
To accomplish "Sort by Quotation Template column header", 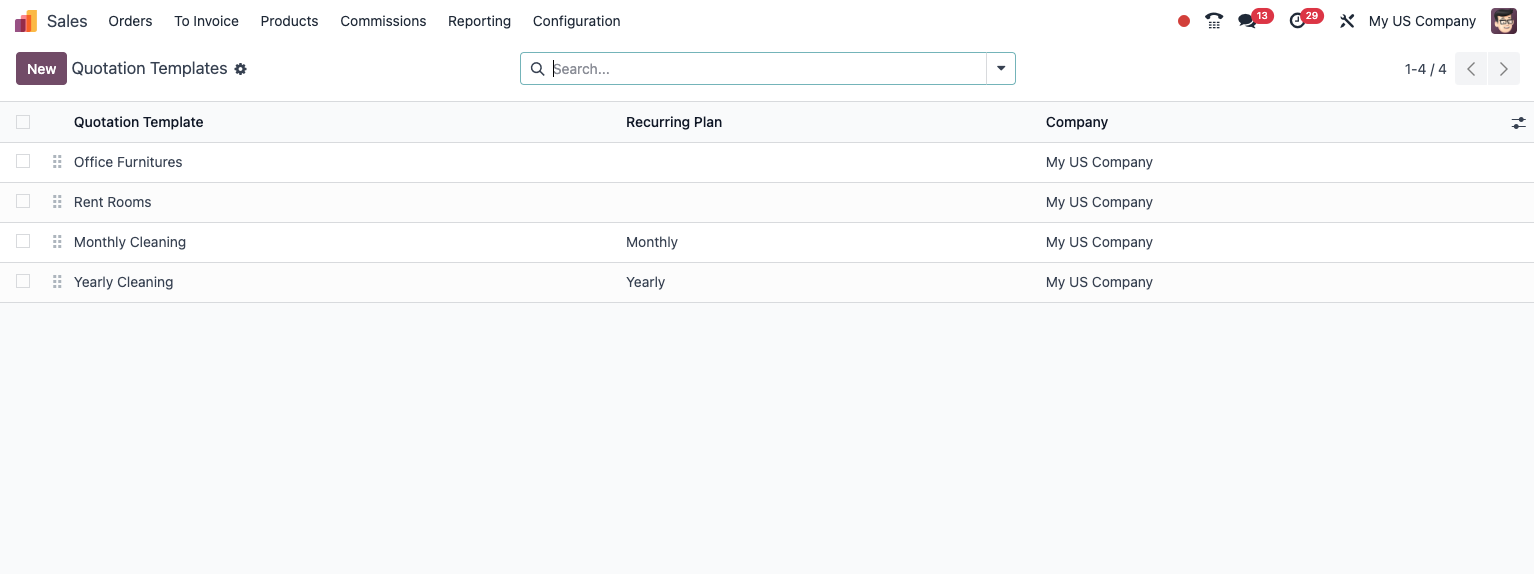I will [x=138, y=122].
